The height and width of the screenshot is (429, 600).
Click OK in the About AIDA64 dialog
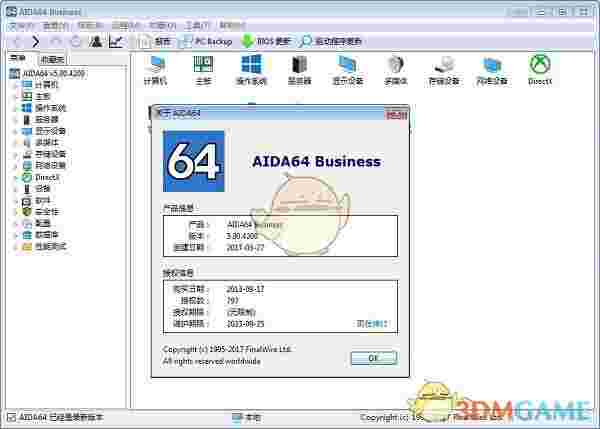pos(374,358)
